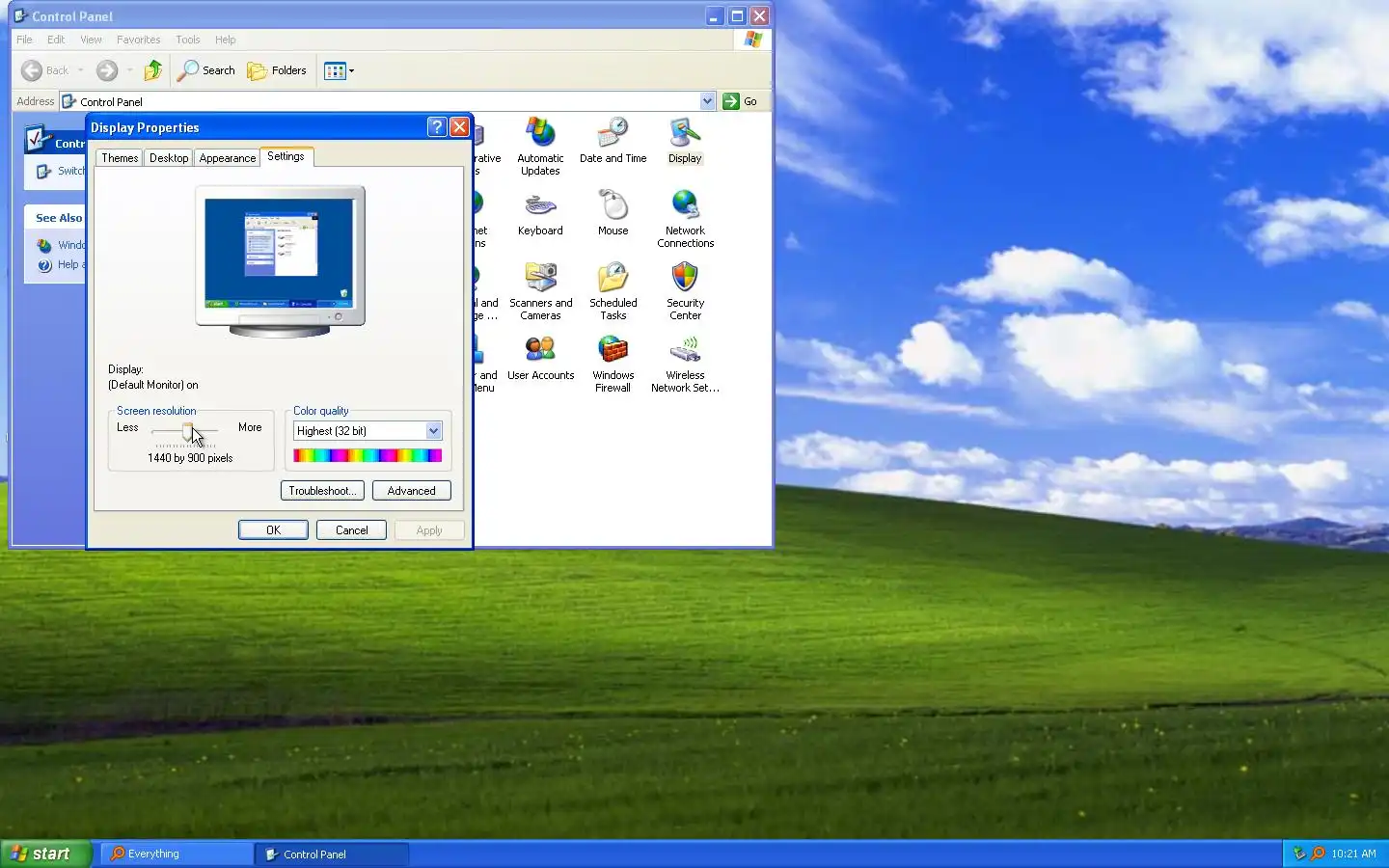Screen dimensions: 1389x868
Task: Open the View menu
Action: 91,40
